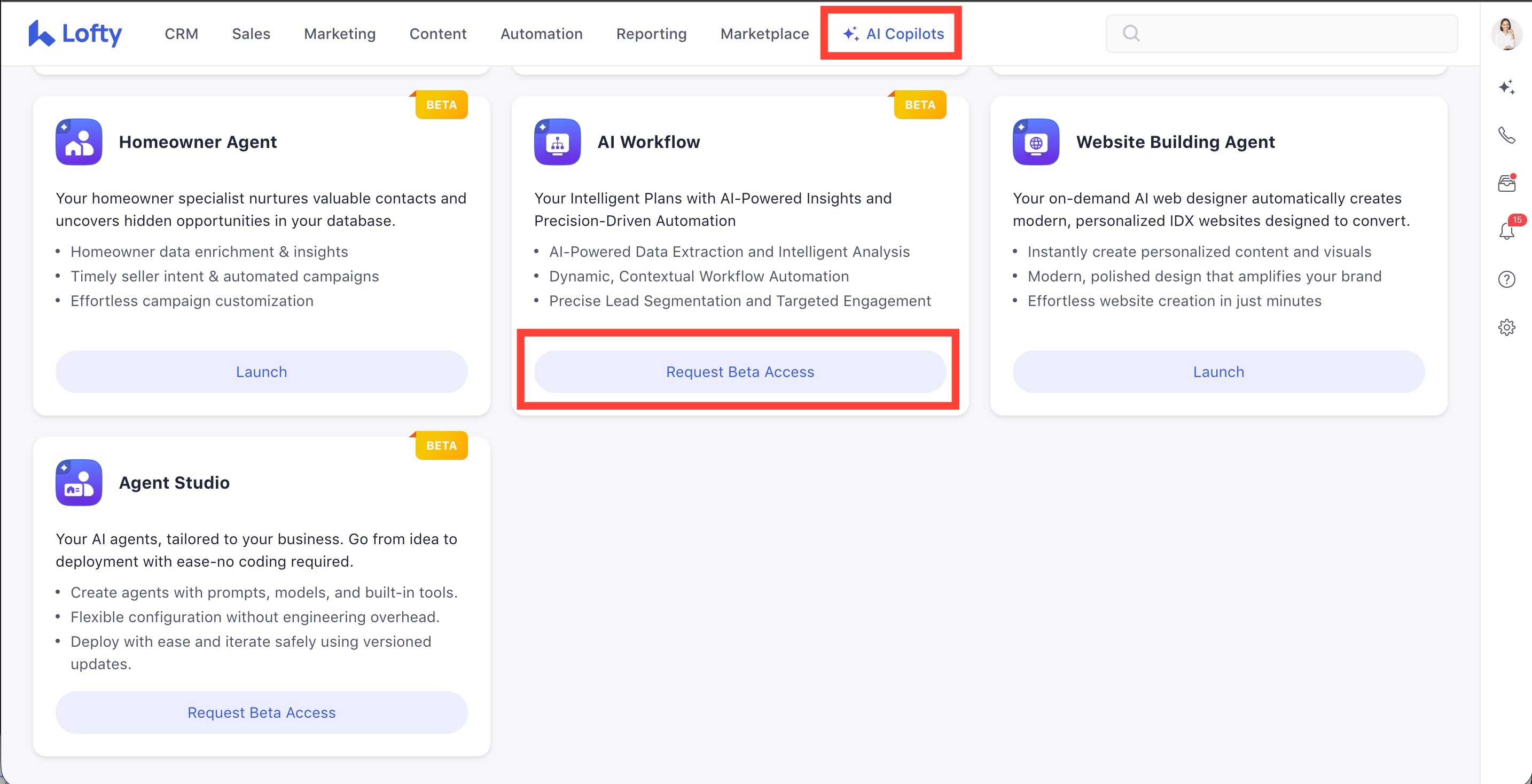Request Beta Access for AI Workflow
The height and width of the screenshot is (784, 1532).
click(739, 372)
